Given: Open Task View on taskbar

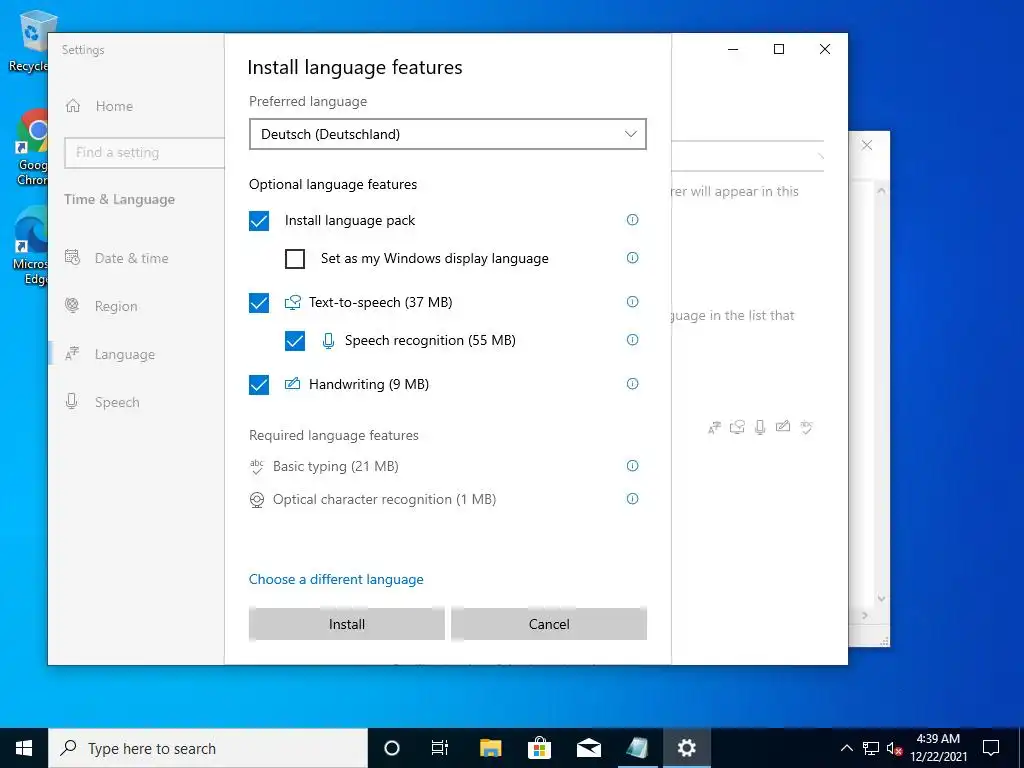Looking at the screenshot, I should [440, 748].
